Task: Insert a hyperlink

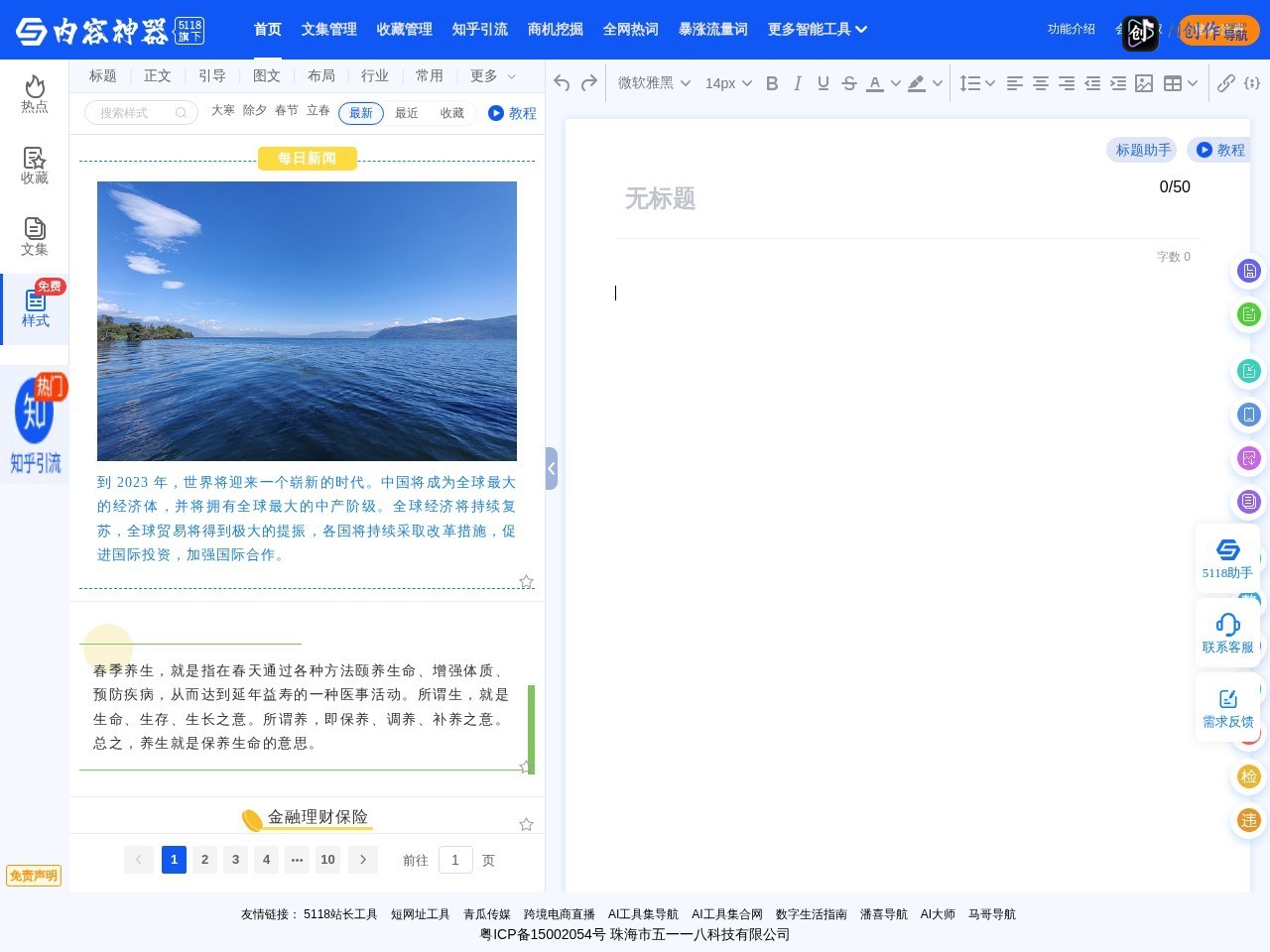Action: (x=1226, y=83)
